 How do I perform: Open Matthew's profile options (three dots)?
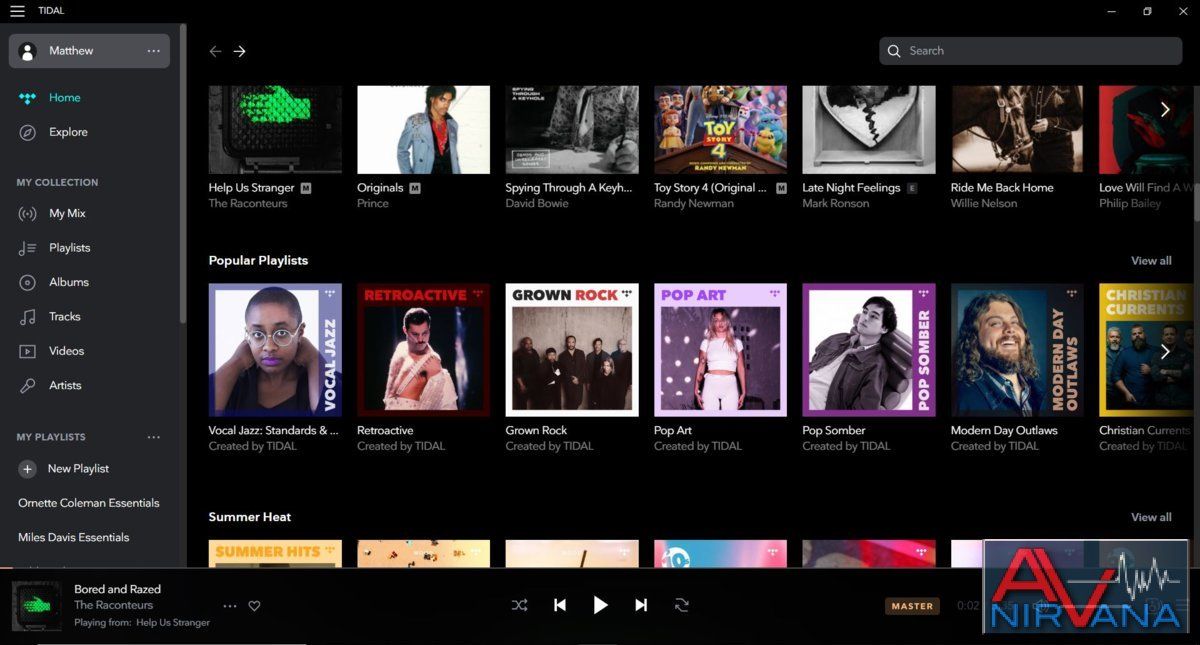point(153,51)
